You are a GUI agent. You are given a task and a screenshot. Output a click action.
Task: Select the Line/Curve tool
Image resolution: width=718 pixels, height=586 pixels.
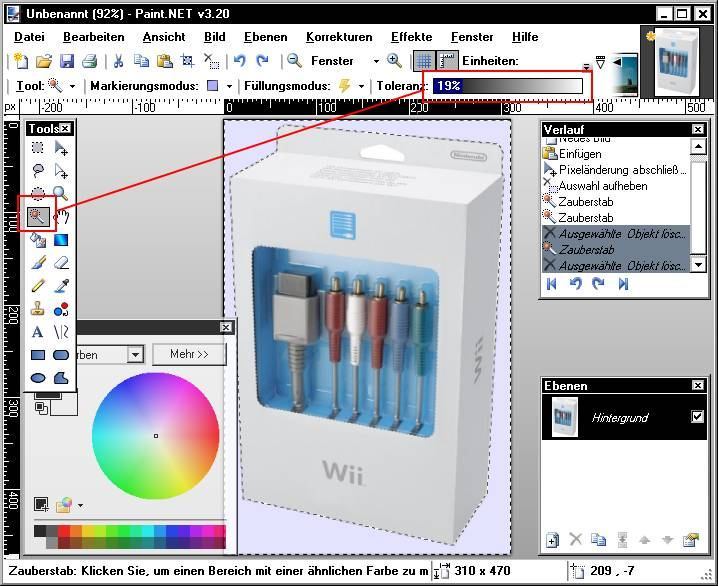tap(61, 332)
